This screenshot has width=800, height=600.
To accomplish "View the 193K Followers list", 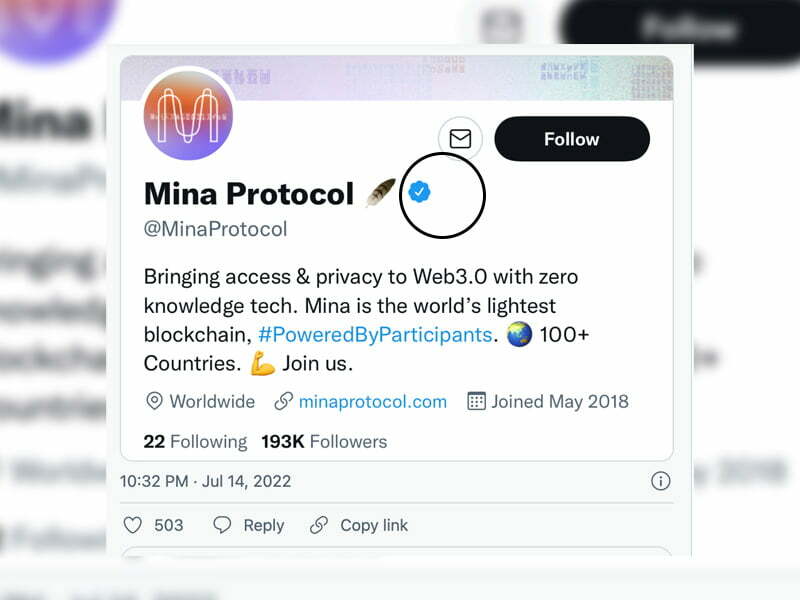I will pos(324,441).
